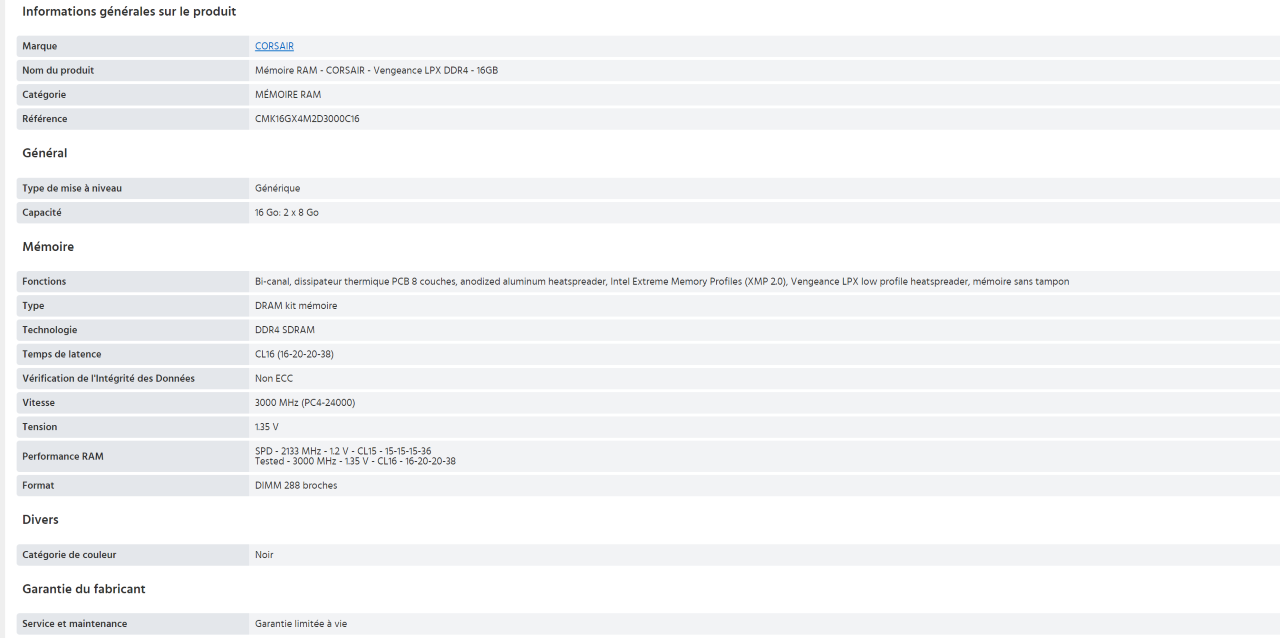Select speed value '3000 MHz (PC4-24000)'

point(305,402)
